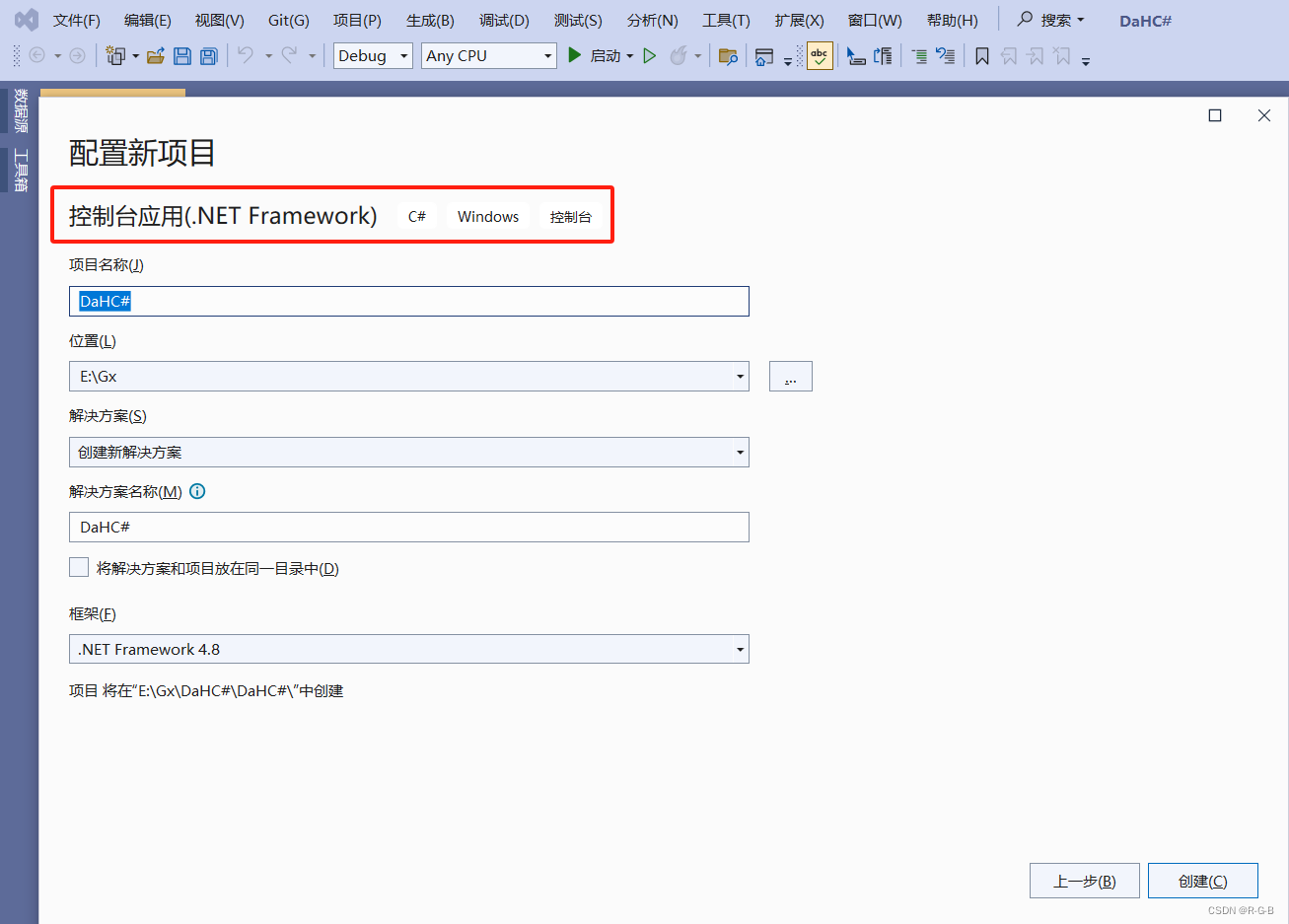
Task: Click the Save All double-disk icon
Action: 208,56
